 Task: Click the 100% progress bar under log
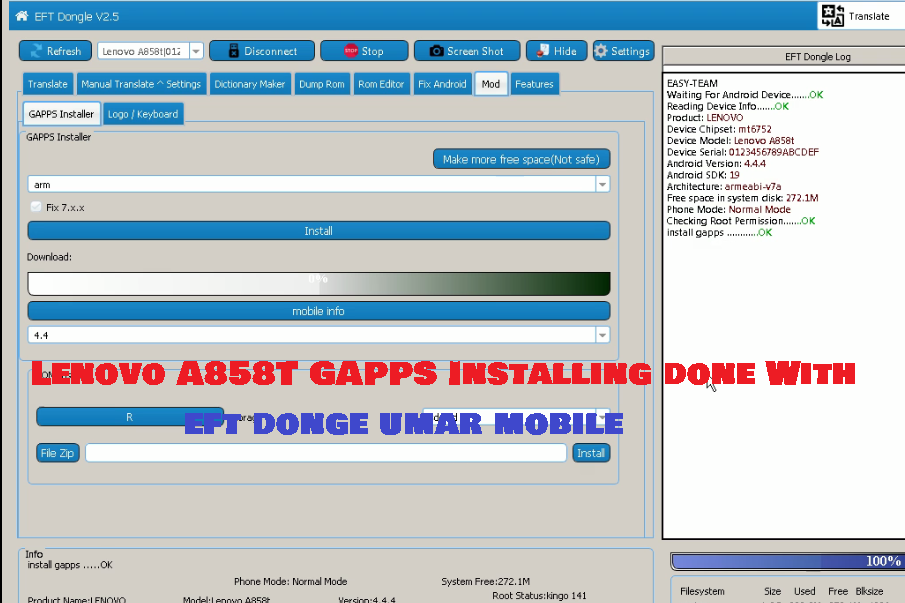point(787,561)
